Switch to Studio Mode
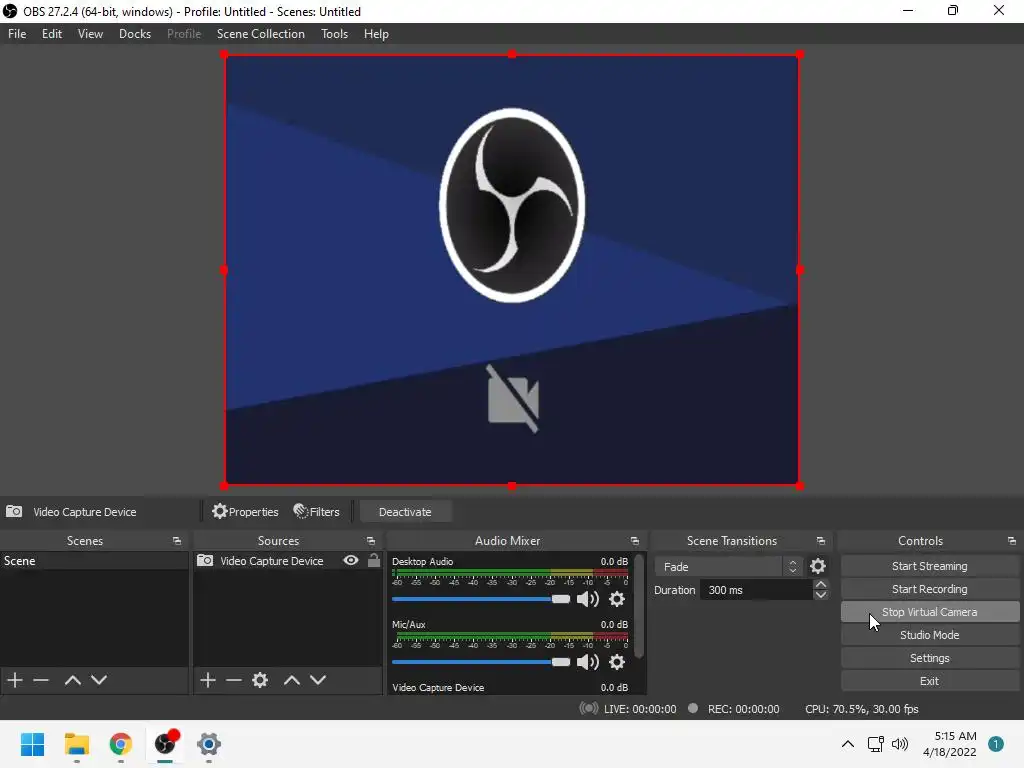The height and width of the screenshot is (768, 1024). [x=930, y=635]
